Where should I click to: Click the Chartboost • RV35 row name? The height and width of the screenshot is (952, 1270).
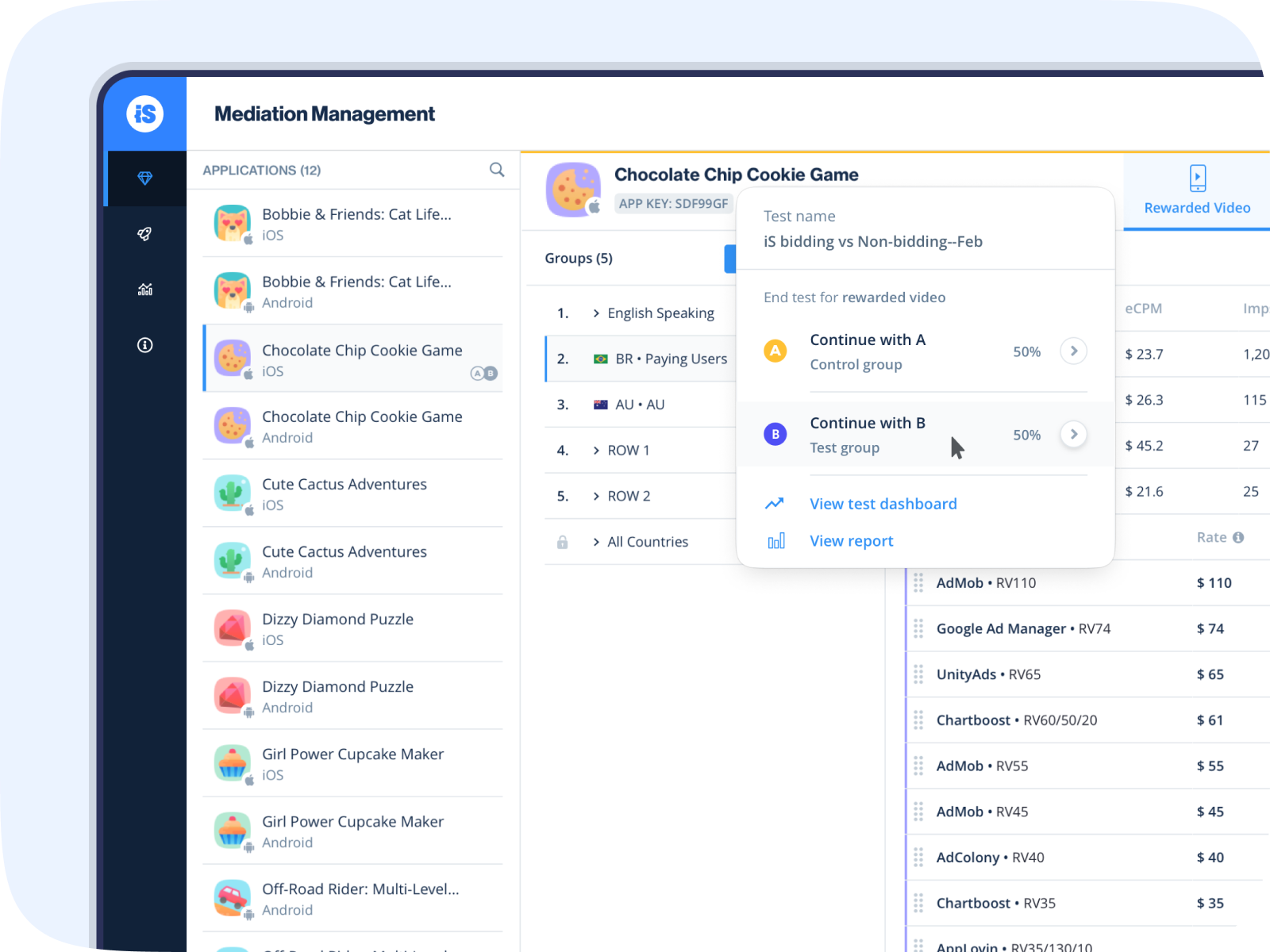995,904
